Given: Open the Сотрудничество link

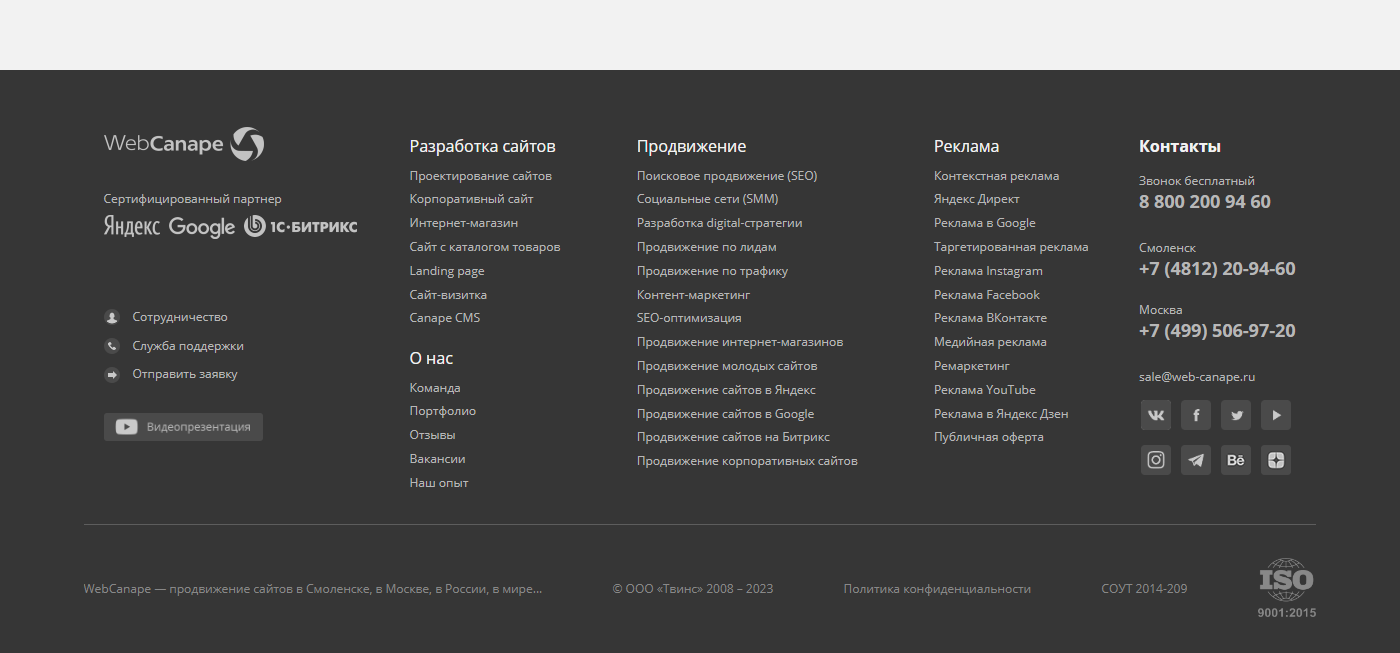Looking at the screenshot, I should (x=180, y=317).
